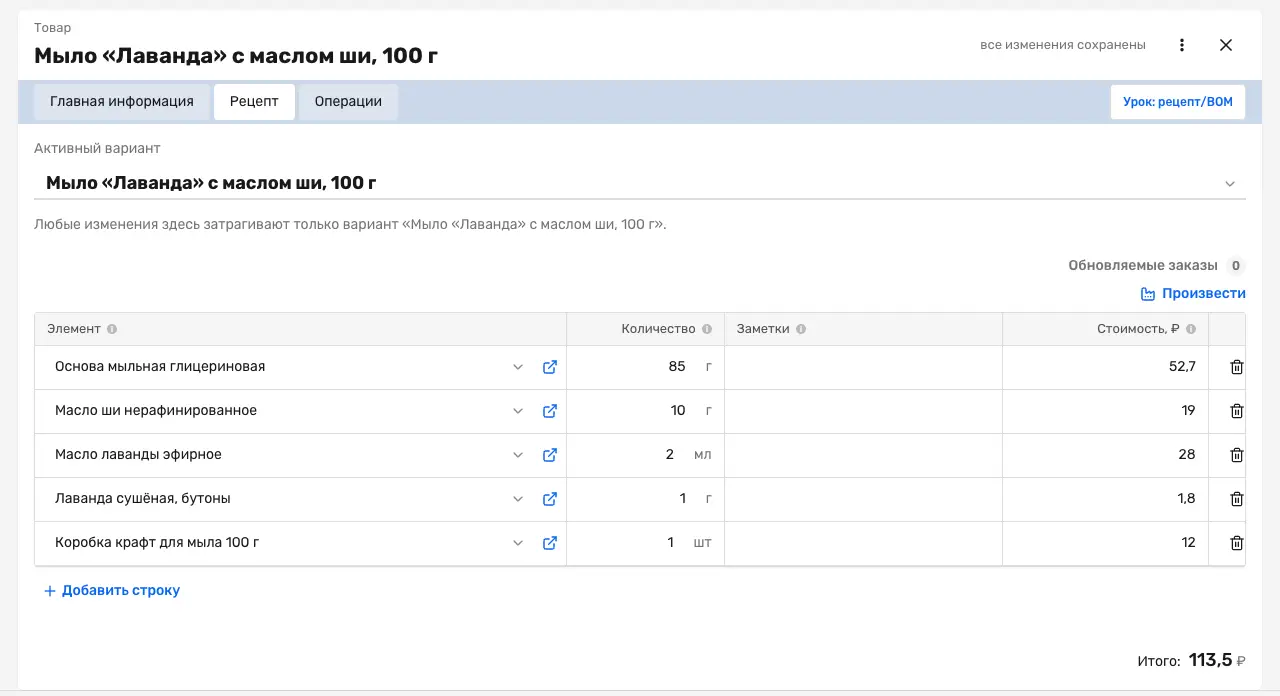1280x696 pixels.
Task: Click notes field for Основа мыльная глицериновая
Action: (863, 367)
